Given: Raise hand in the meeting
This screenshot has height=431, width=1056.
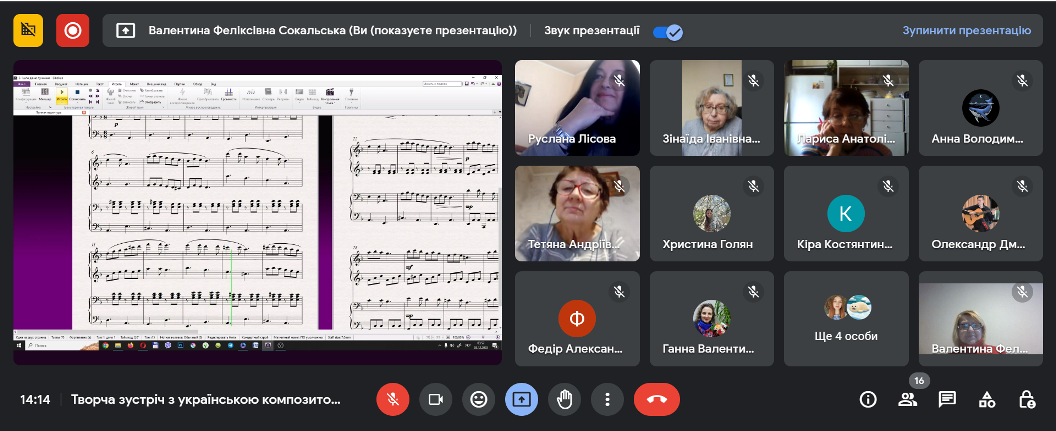Looking at the screenshot, I should click(x=564, y=399).
